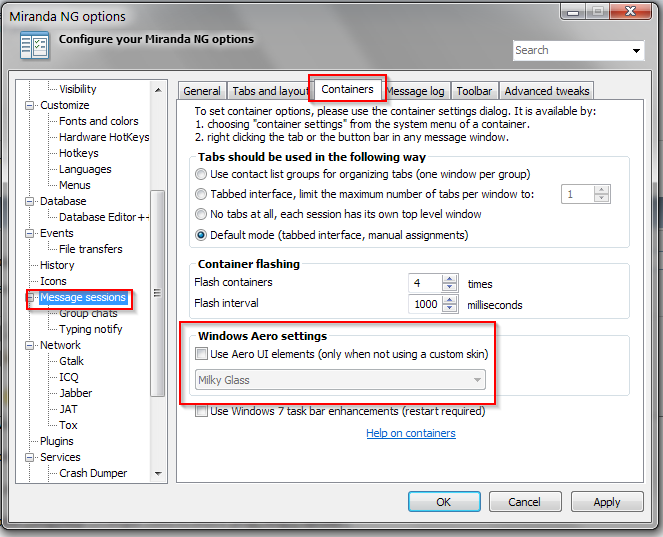This screenshot has width=663, height=537.
Task: Choose 'No tabs at all' radio option
Action: pyautogui.click(x=201, y=214)
